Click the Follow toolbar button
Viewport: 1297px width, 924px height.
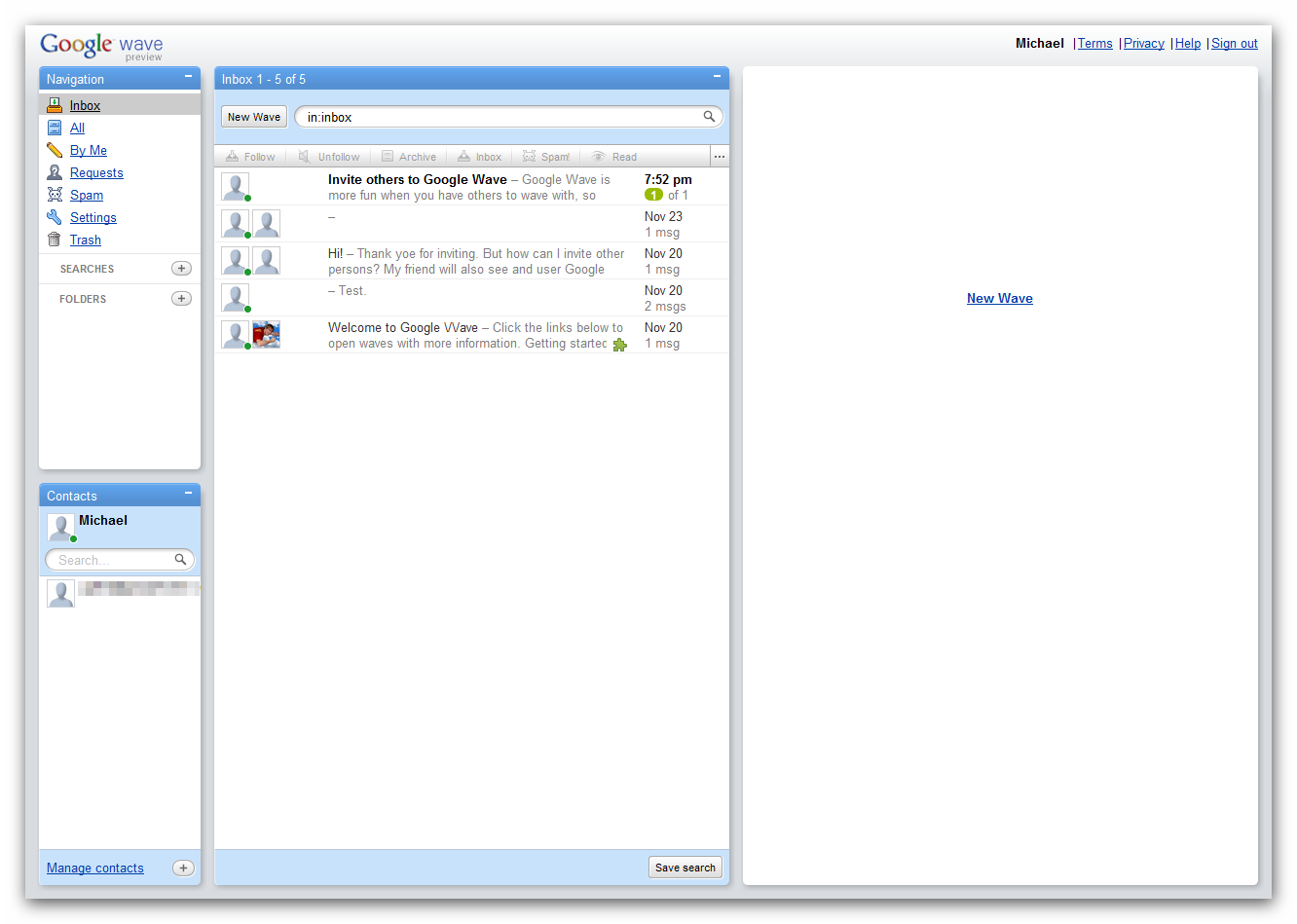click(250, 157)
